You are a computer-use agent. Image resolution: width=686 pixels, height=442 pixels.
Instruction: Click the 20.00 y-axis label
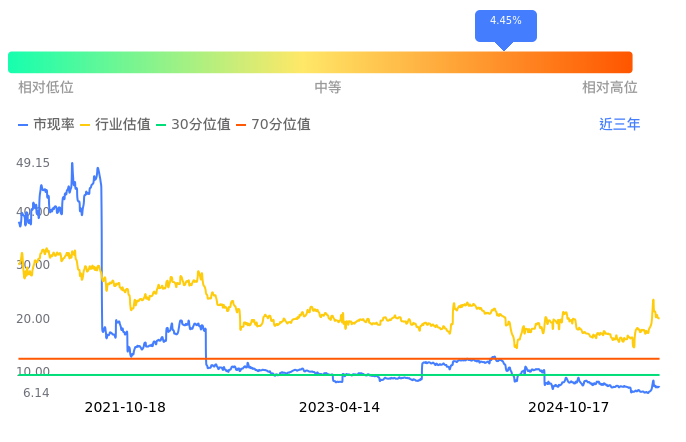pyautogui.click(x=33, y=319)
